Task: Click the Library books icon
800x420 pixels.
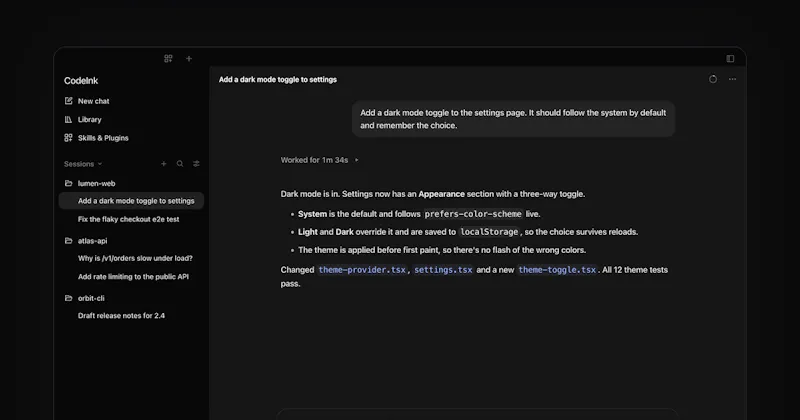Action: [x=68, y=119]
